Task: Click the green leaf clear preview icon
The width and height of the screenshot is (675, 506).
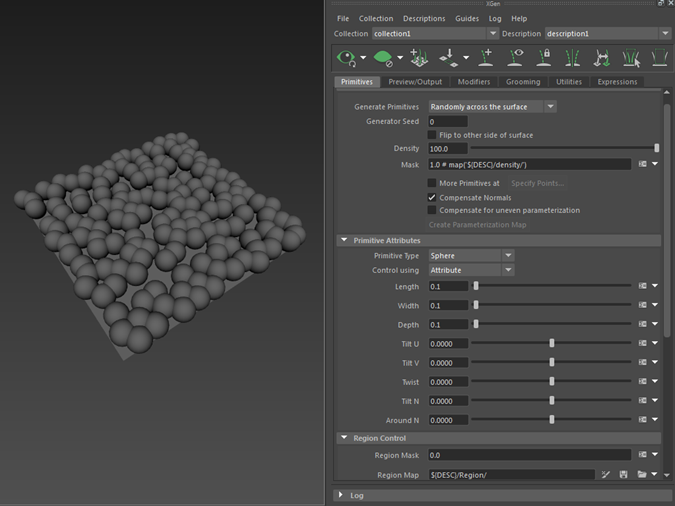Action: coord(382,58)
